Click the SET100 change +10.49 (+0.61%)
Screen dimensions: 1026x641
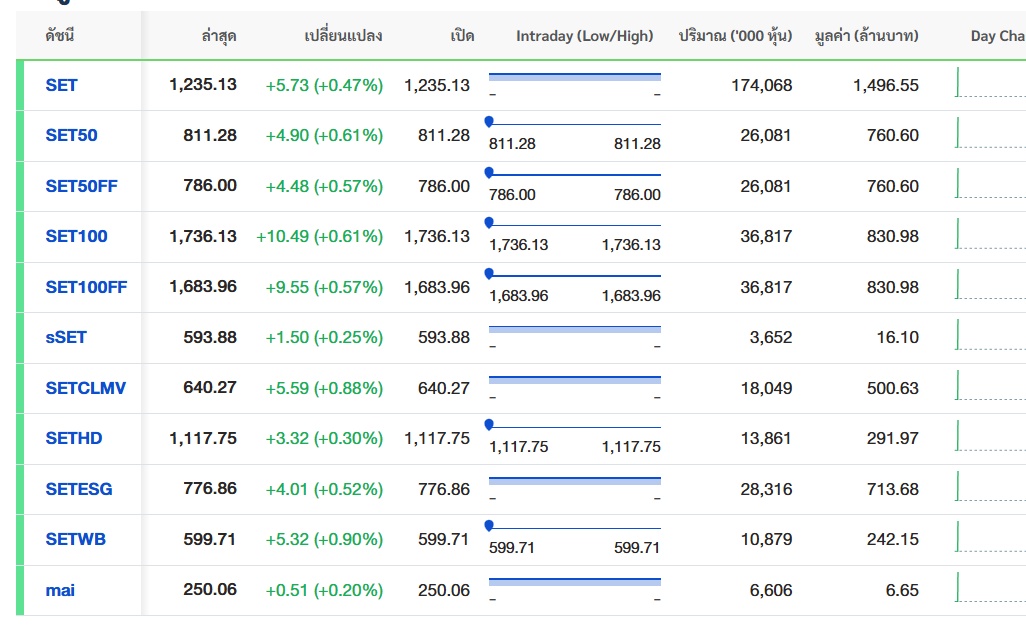[x=319, y=236]
